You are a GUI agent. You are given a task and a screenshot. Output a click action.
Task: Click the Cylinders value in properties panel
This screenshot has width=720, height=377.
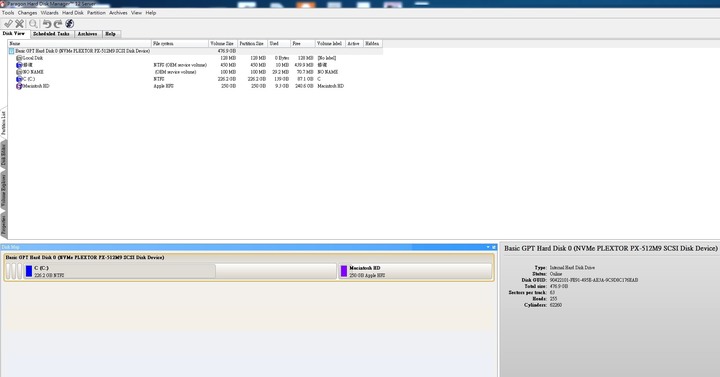click(x=556, y=305)
